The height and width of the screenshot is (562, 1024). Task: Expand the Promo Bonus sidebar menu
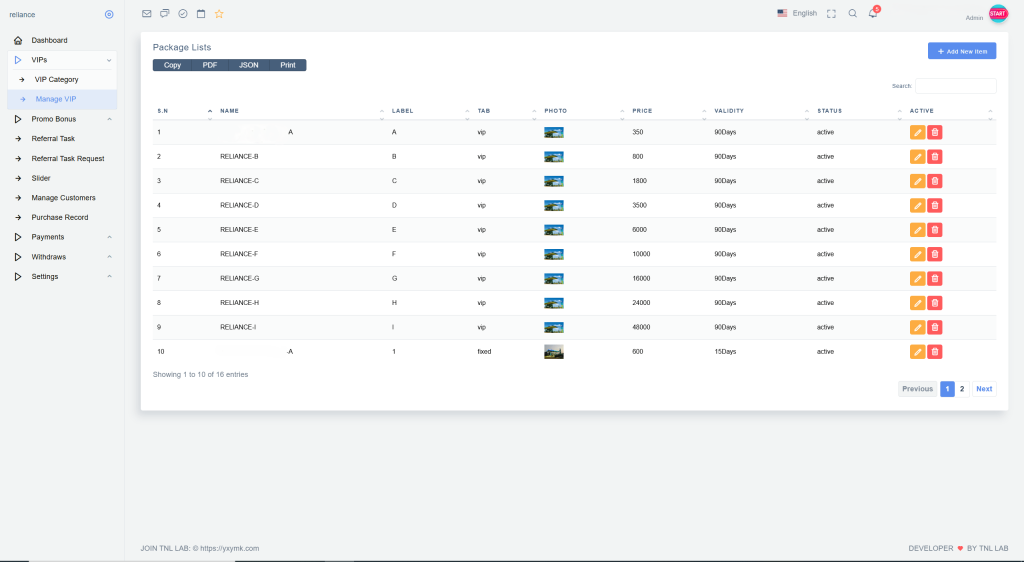(62, 119)
